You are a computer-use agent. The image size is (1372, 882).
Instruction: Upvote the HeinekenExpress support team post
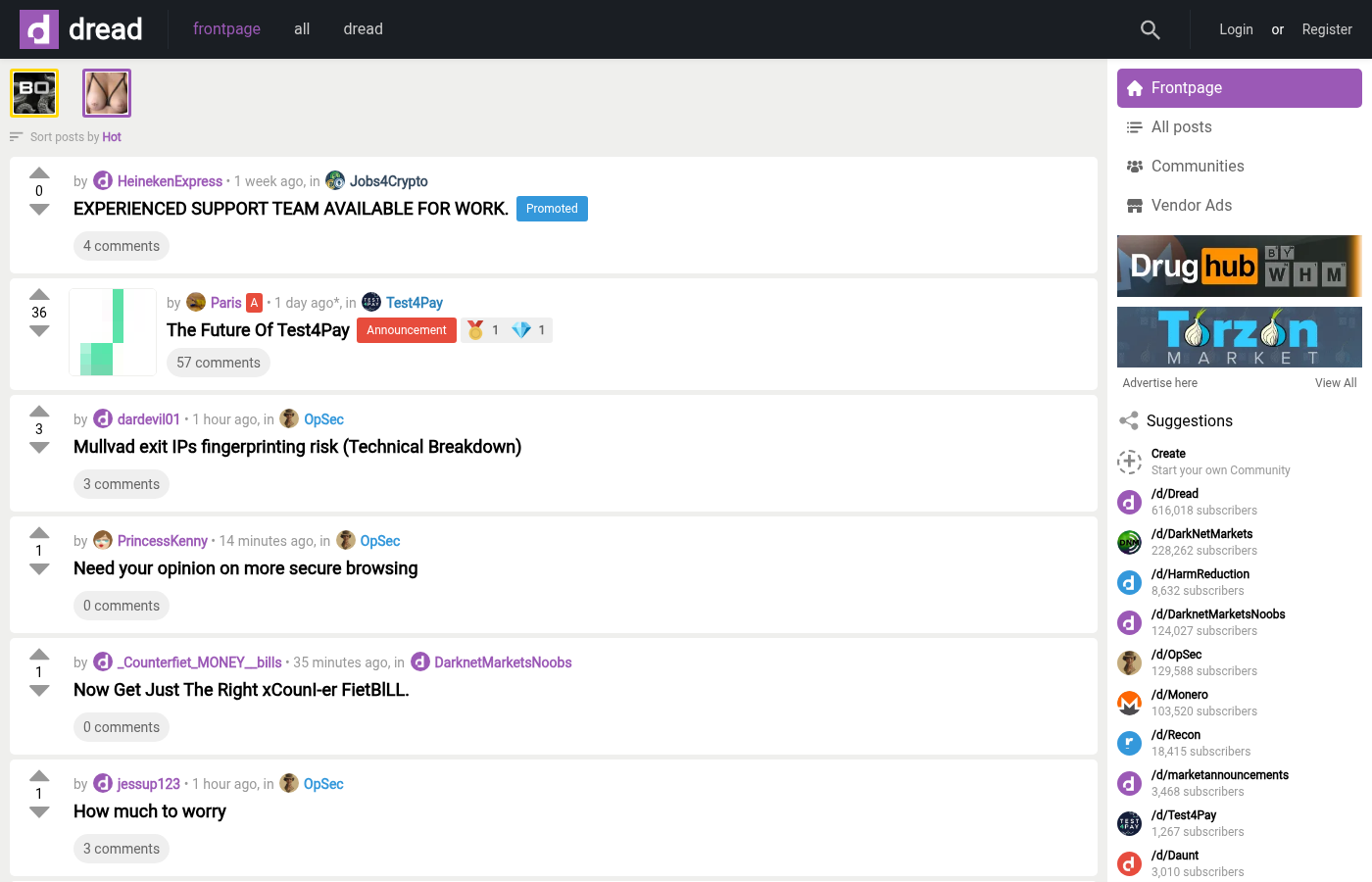point(39,173)
